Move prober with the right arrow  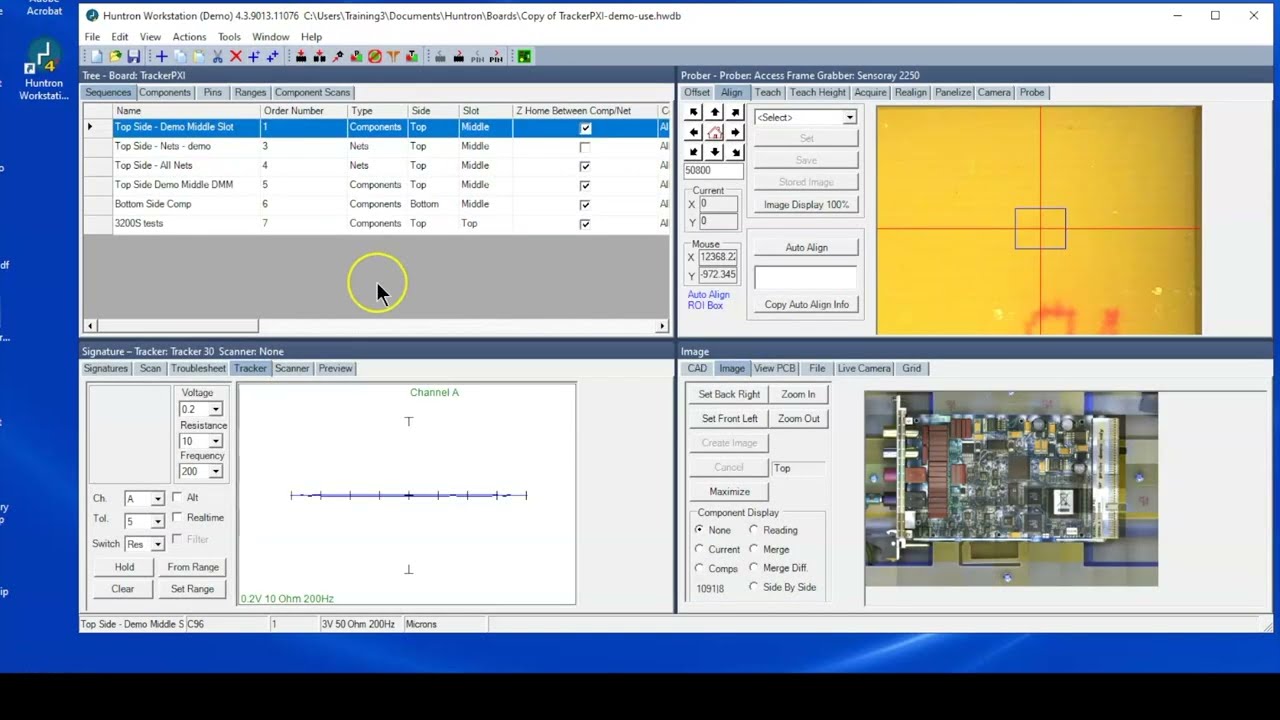(735, 132)
